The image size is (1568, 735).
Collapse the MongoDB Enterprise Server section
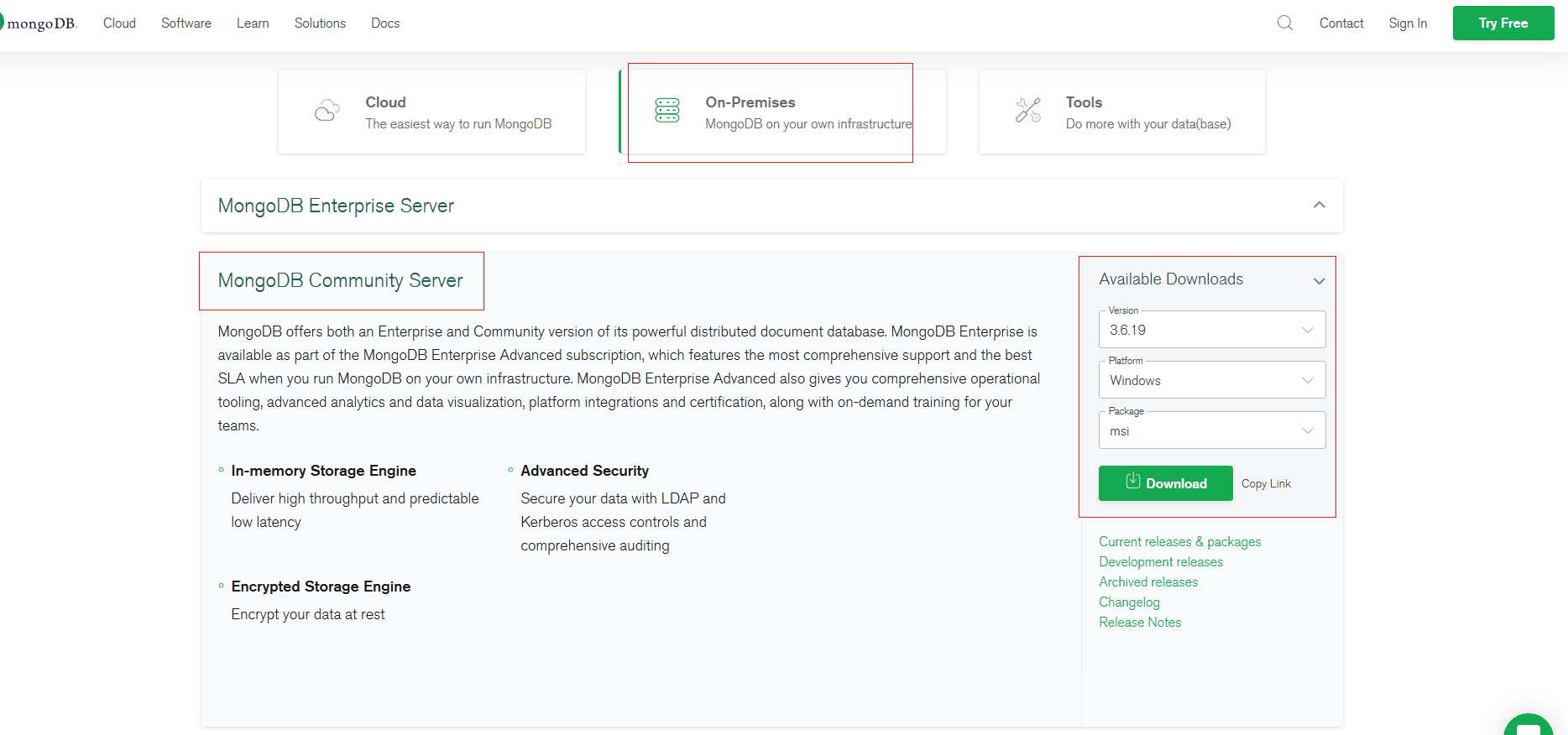(1319, 206)
